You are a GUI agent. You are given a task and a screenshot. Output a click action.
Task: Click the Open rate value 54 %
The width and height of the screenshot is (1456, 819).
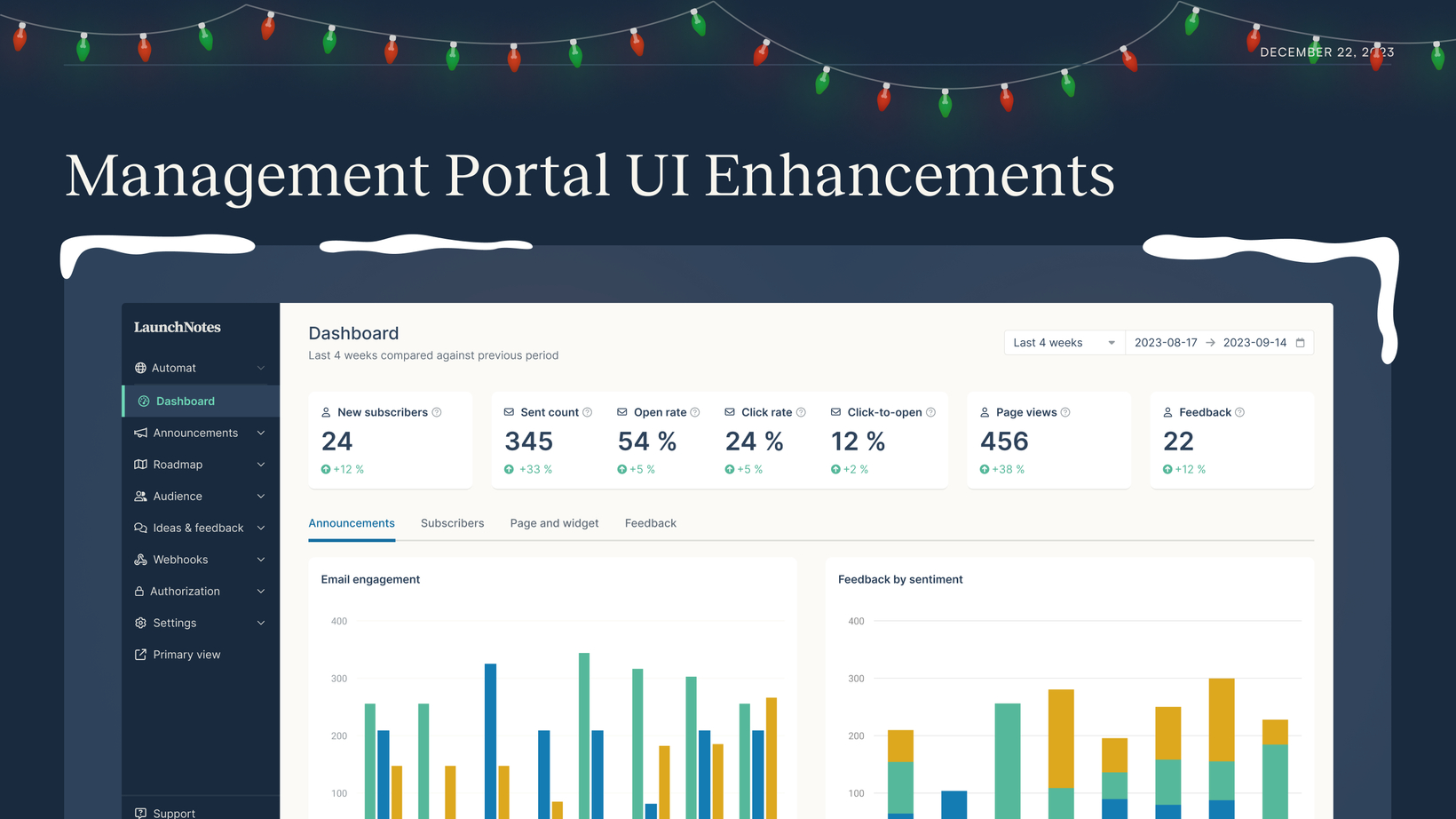647,441
